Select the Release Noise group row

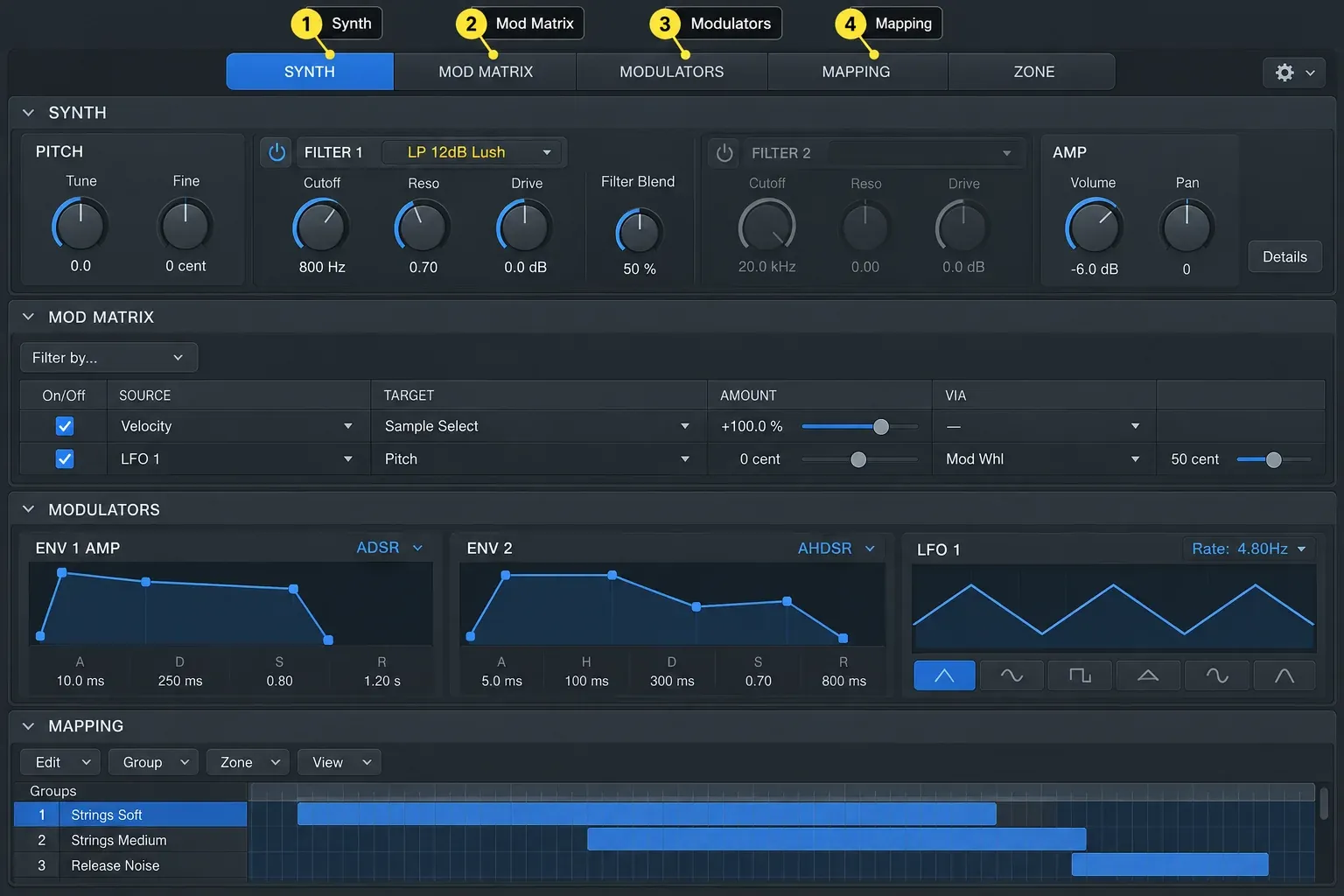(130, 865)
